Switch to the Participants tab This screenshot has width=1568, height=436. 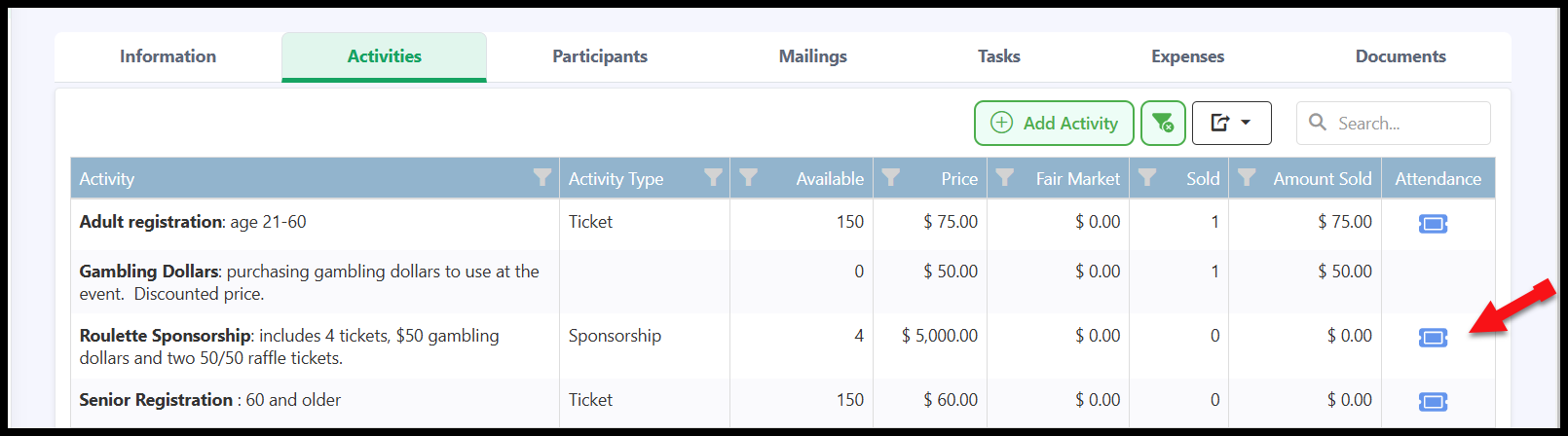pos(600,56)
